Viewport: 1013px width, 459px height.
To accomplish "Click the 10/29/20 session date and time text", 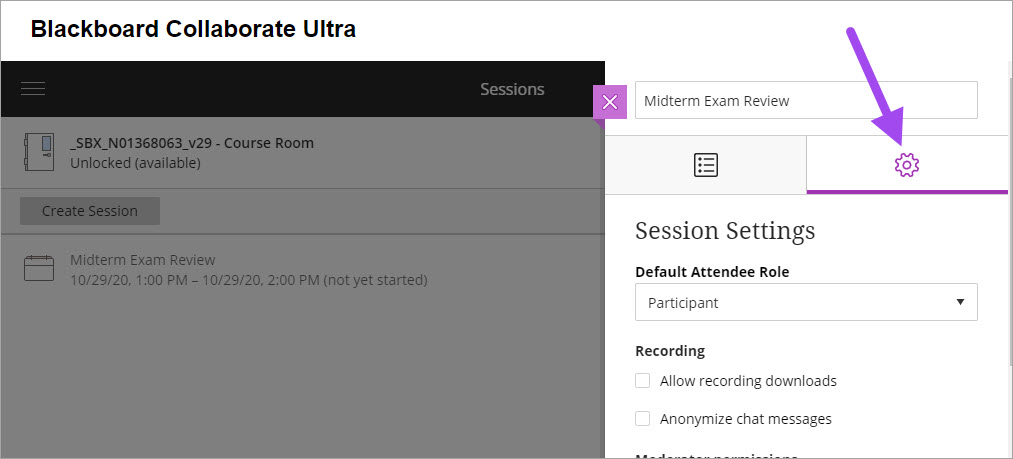I will 248,280.
